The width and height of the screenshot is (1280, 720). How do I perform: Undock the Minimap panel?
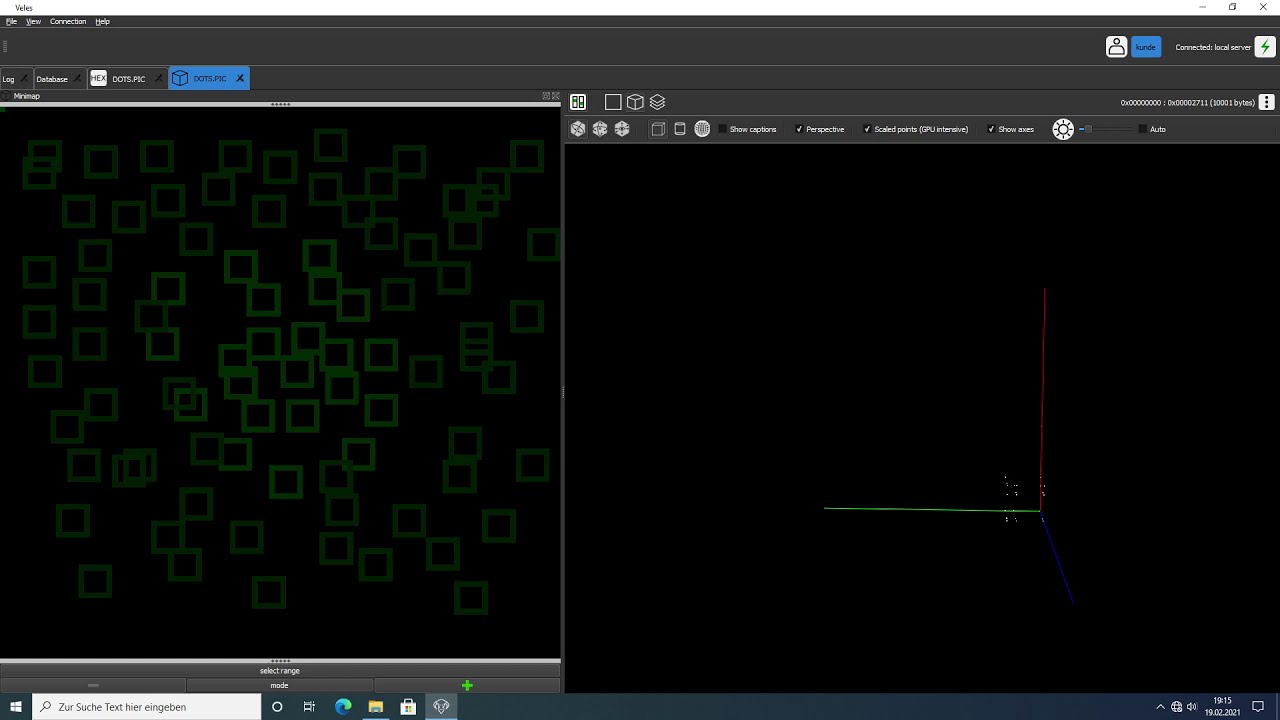[547, 96]
